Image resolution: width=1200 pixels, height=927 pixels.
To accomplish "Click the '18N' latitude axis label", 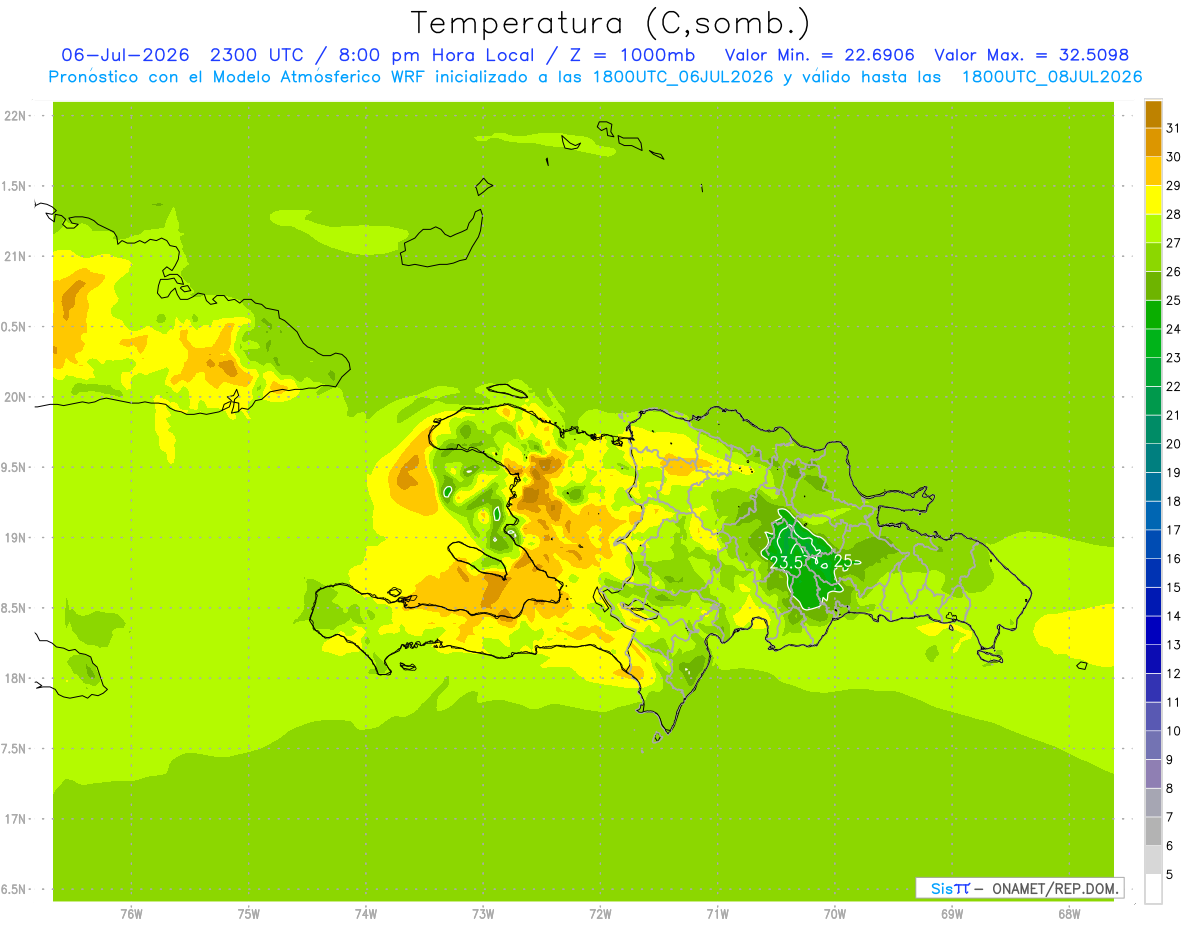I will click(x=14, y=679).
